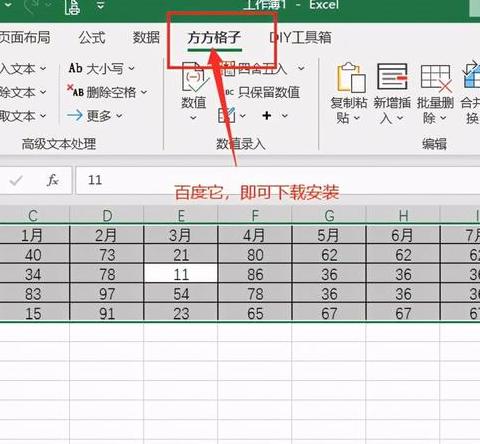Select column H header

pos(403,215)
